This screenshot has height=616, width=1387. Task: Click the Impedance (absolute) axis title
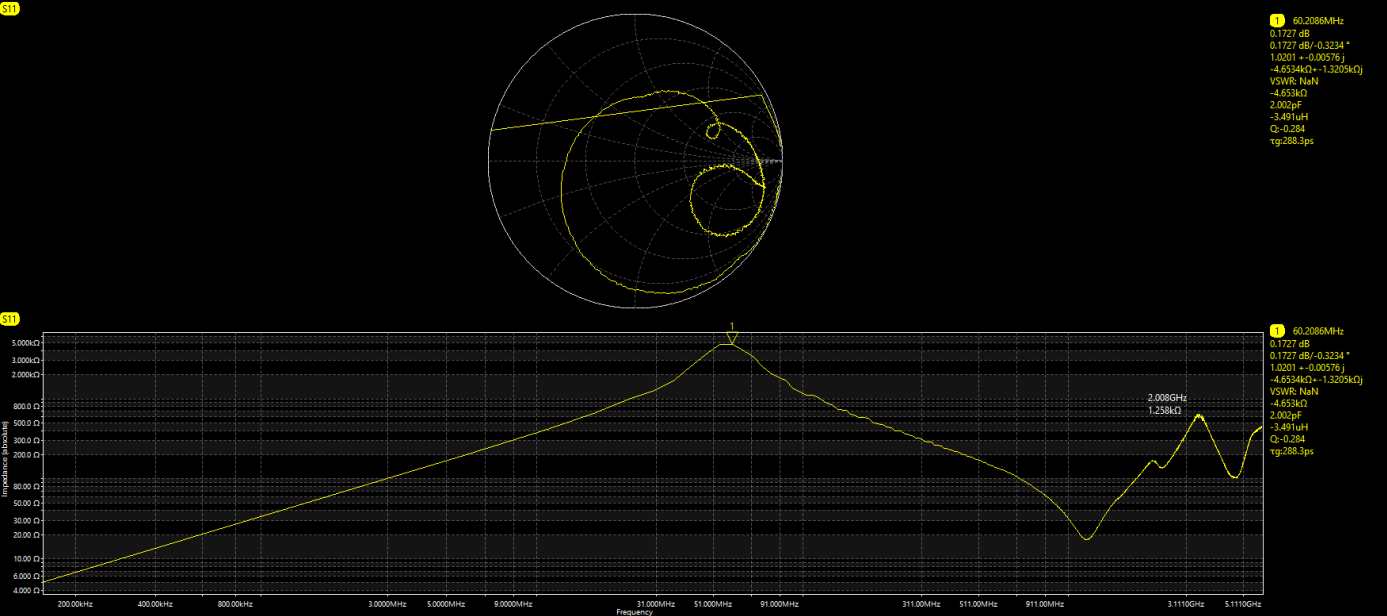(5, 467)
